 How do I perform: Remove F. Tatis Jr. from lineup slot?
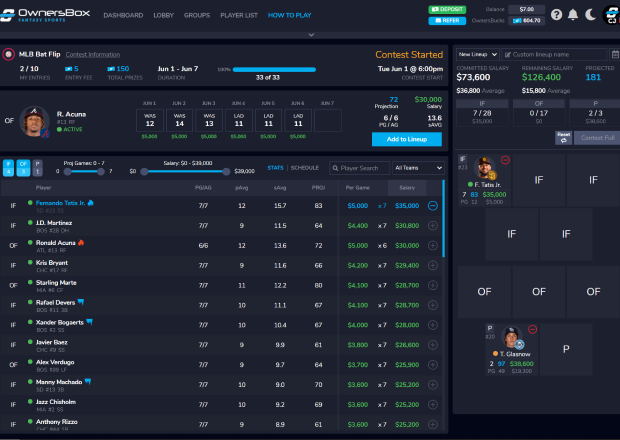(x=505, y=160)
